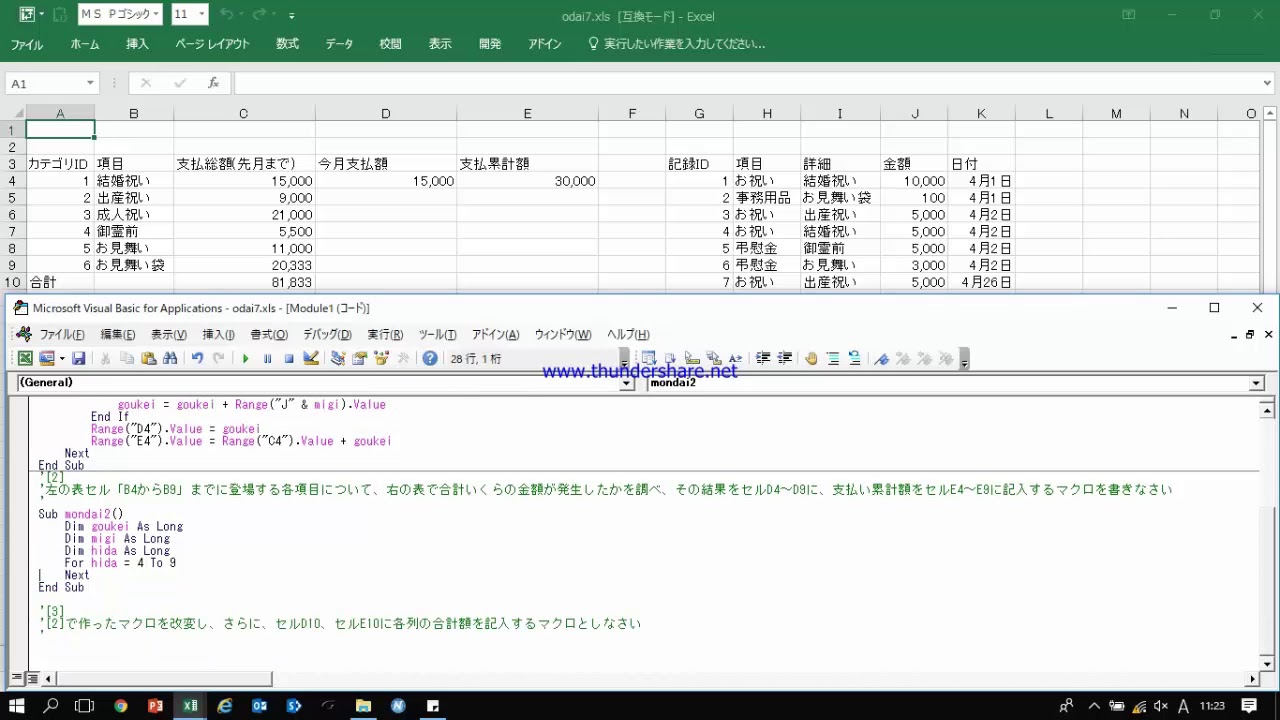The width and height of the screenshot is (1280, 720).
Task: Click the Save icon in VBA toolbar
Action: click(x=78, y=358)
